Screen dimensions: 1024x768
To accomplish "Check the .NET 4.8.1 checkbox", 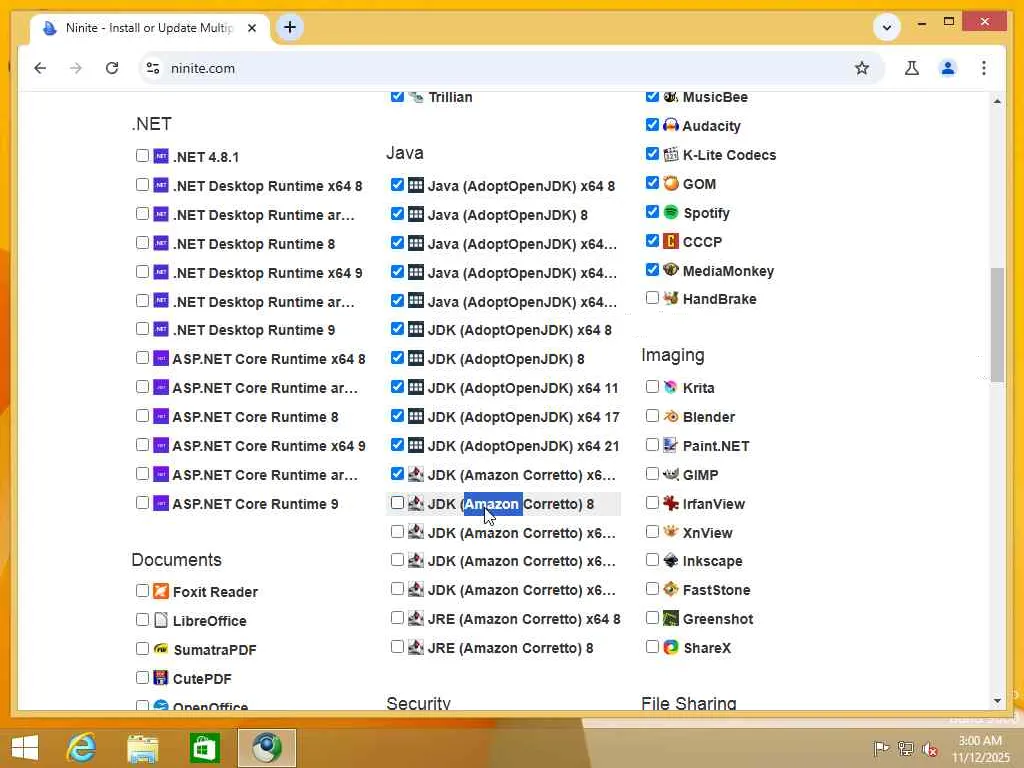I will click(x=142, y=155).
